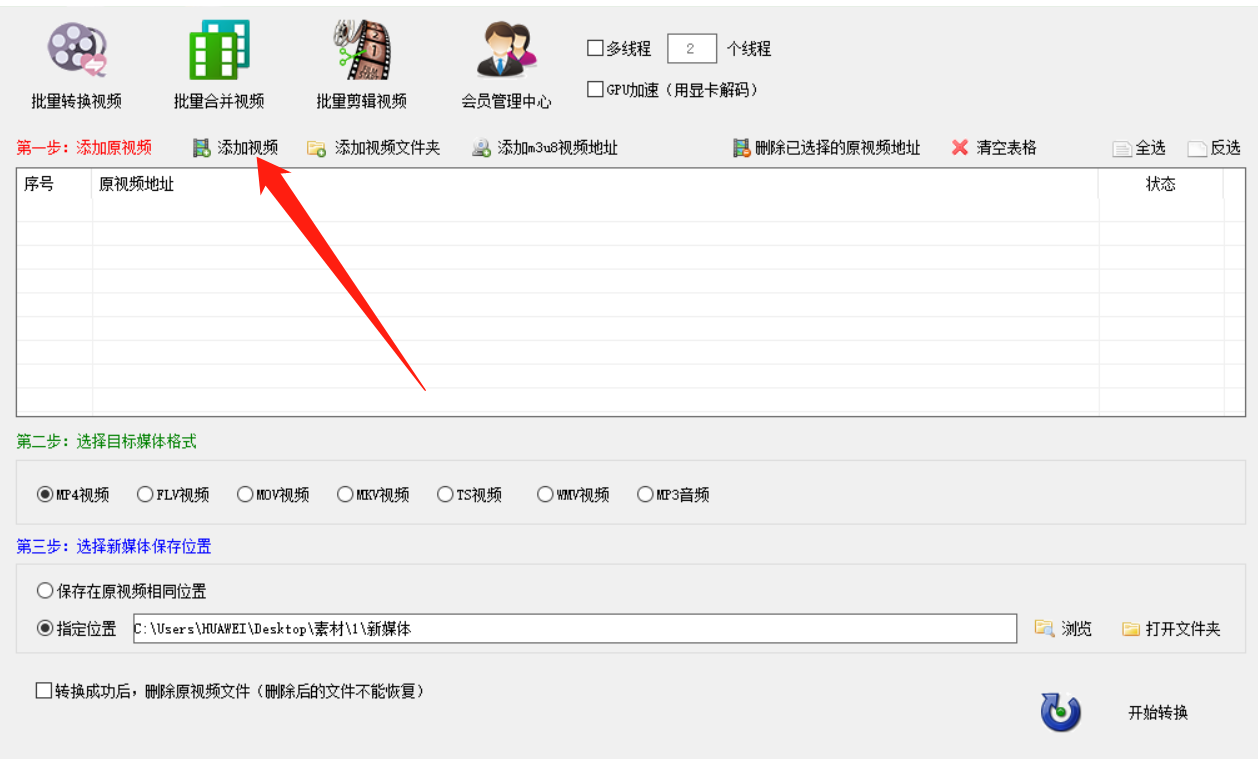Click the 浏览 button text
Viewport: 1258px width, 759px height.
click(1077, 629)
